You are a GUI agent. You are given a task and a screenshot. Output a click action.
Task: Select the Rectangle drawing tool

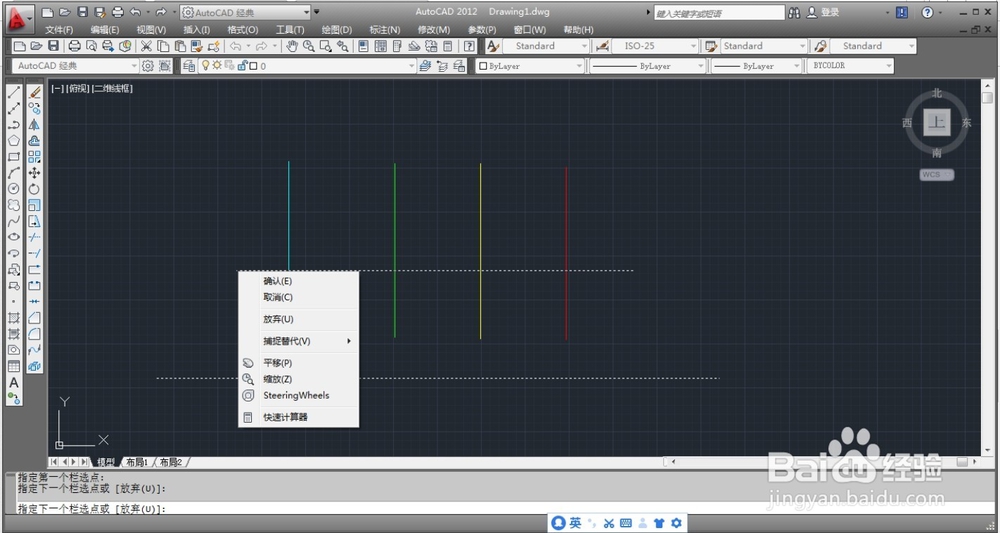(x=14, y=156)
